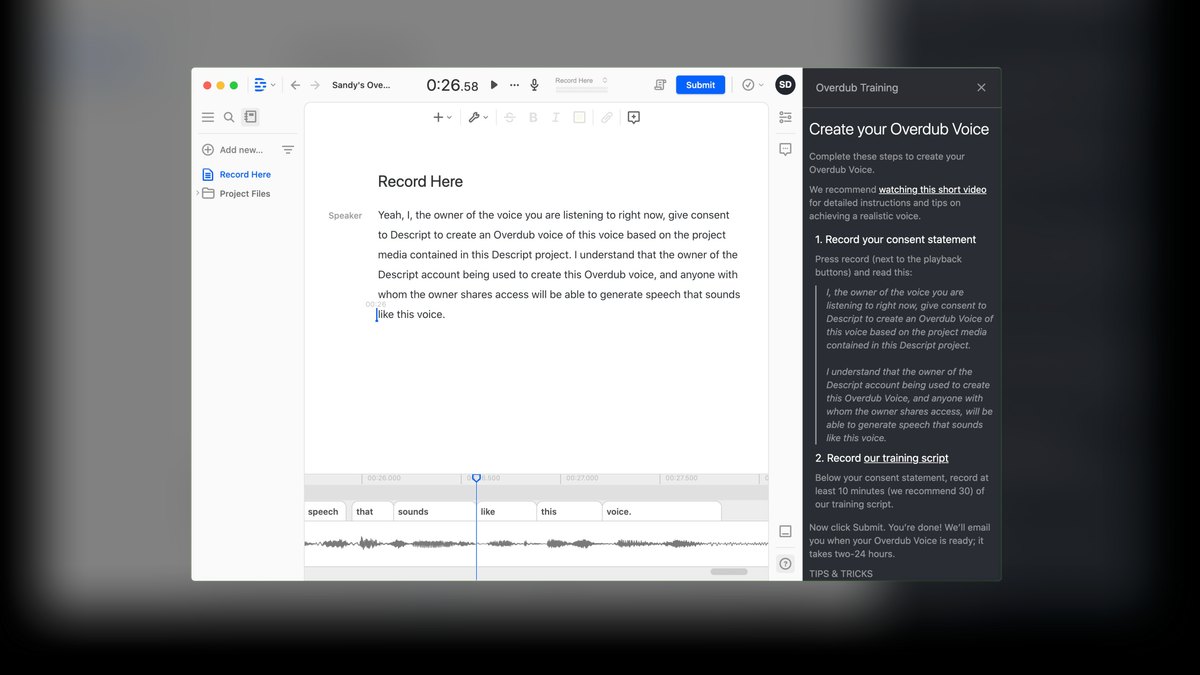Play the recording
Image resolution: width=1200 pixels, height=675 pixels.
(x=494, y=85)
